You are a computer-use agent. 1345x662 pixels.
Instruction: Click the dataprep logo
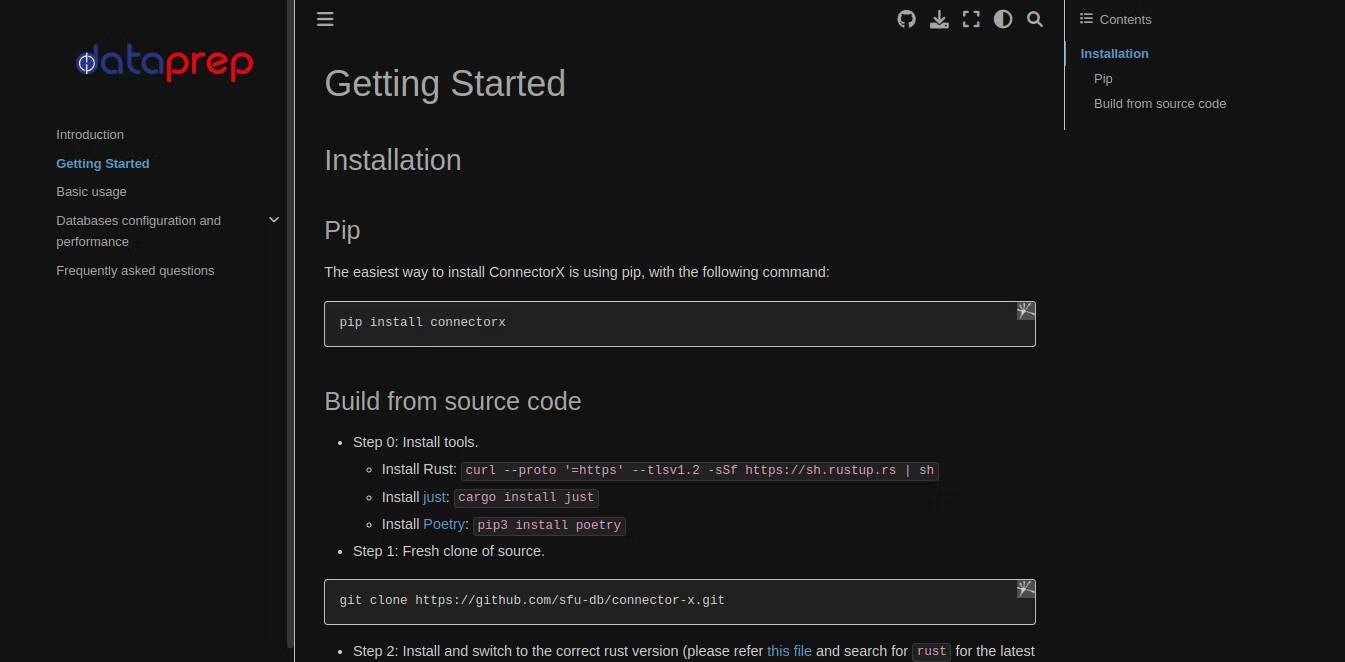click(164, 62)
